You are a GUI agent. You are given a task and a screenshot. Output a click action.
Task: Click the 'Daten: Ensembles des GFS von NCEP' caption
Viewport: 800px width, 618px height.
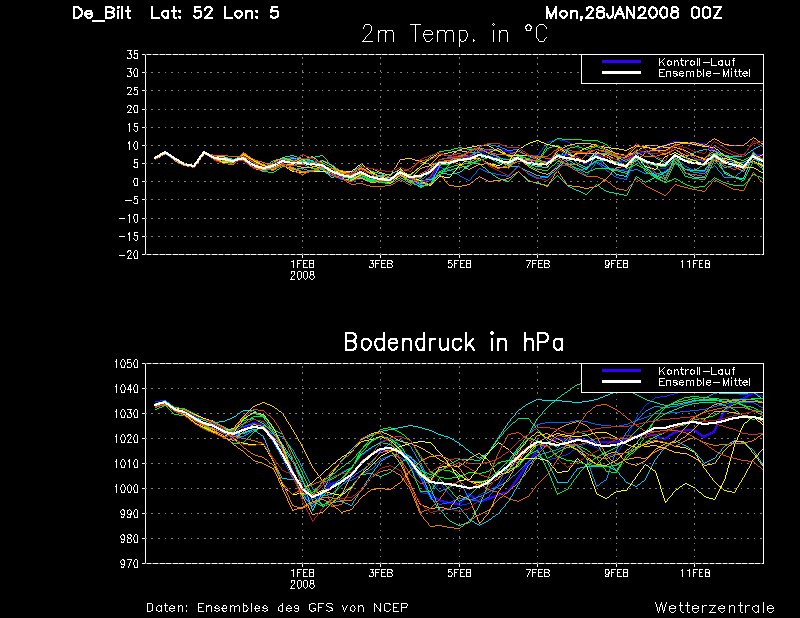[x=277, y=607]
